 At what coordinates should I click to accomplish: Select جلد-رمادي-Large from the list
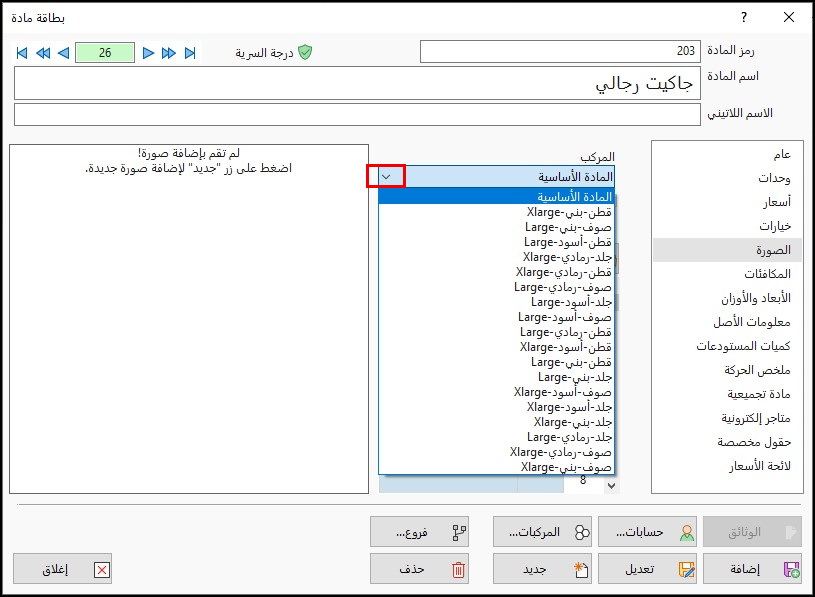(x=496, y=437)
